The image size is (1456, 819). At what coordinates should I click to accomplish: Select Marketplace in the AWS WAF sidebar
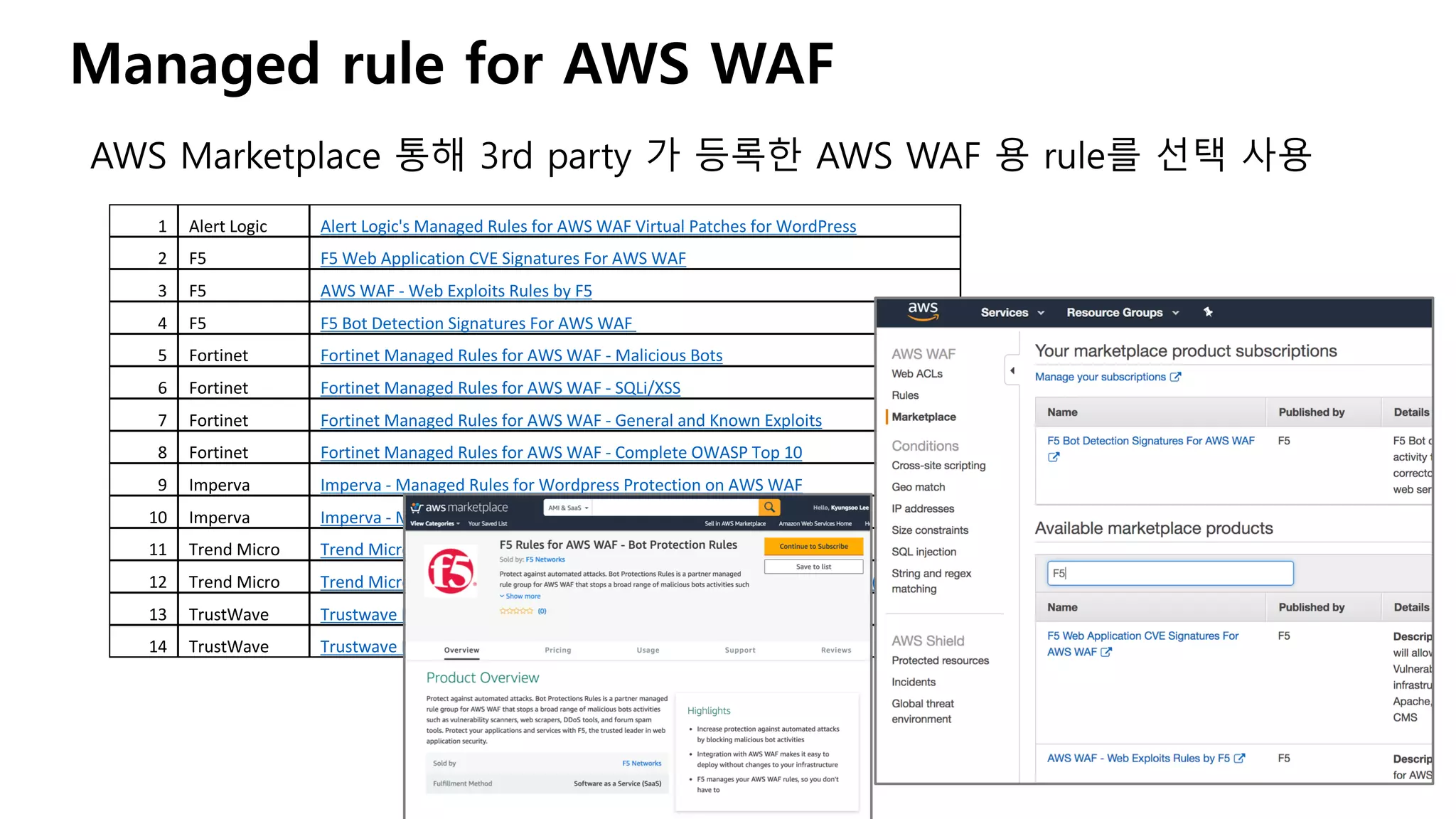[924, 417]
